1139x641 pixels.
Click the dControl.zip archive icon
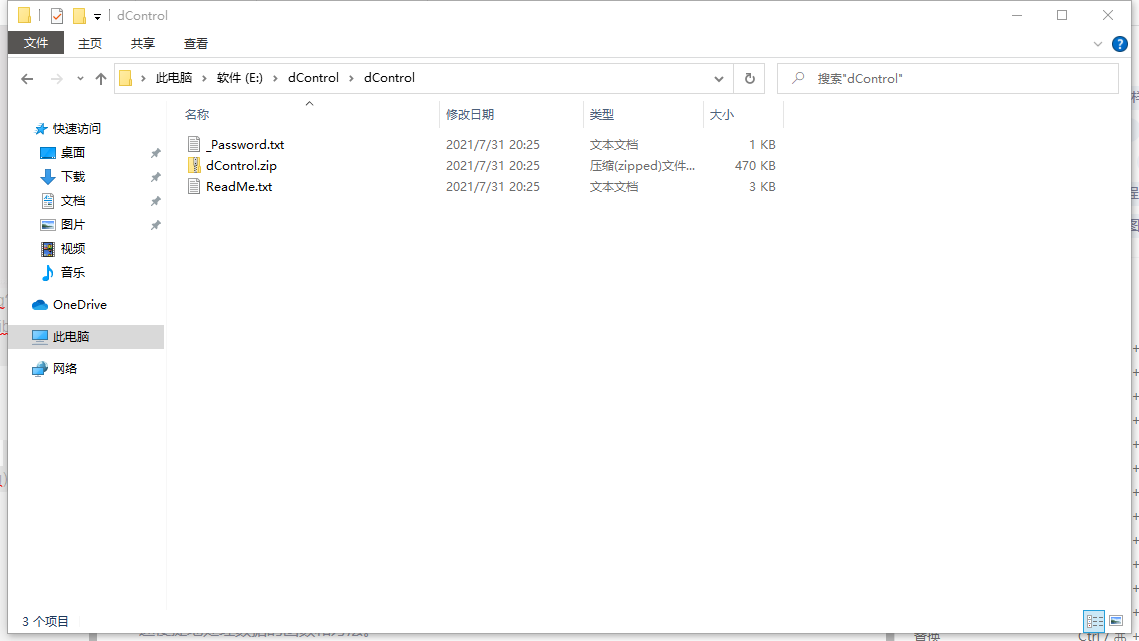coord(194,165)
